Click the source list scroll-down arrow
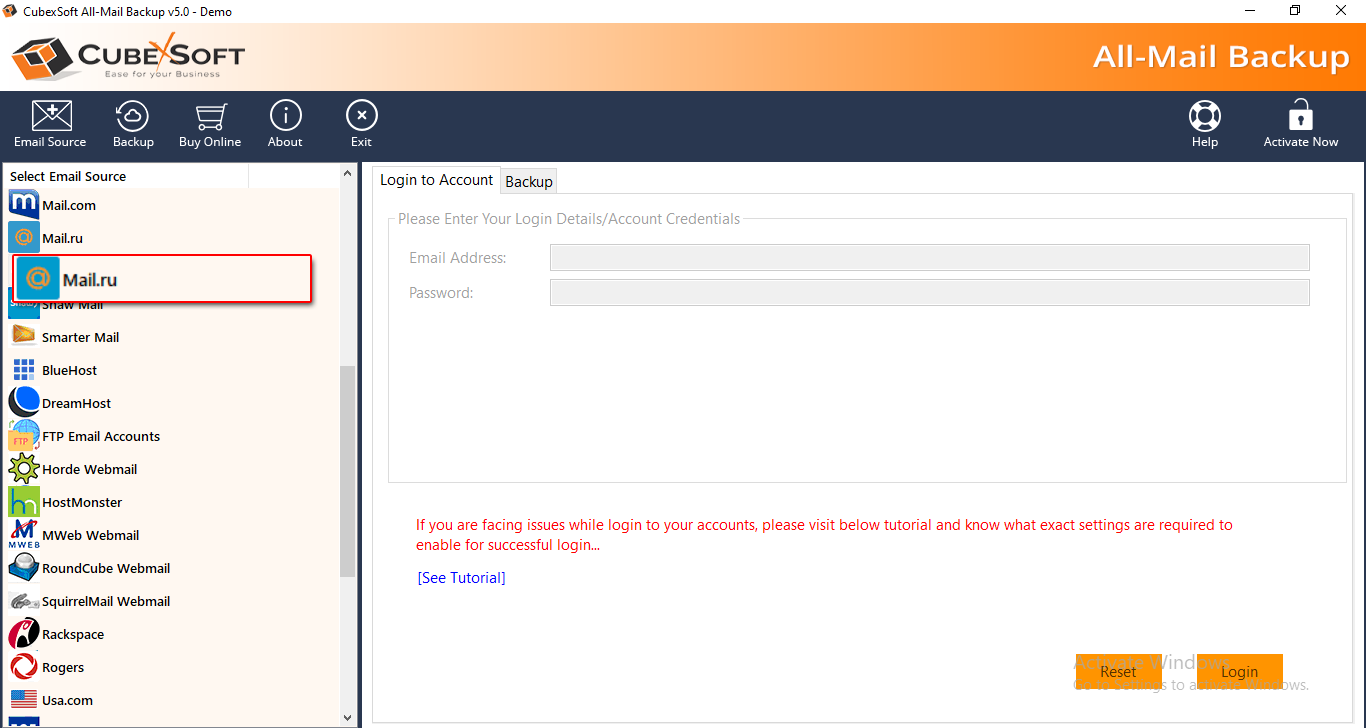The image size is (1366, 728). pyautogui.click(x=348, y=717)
